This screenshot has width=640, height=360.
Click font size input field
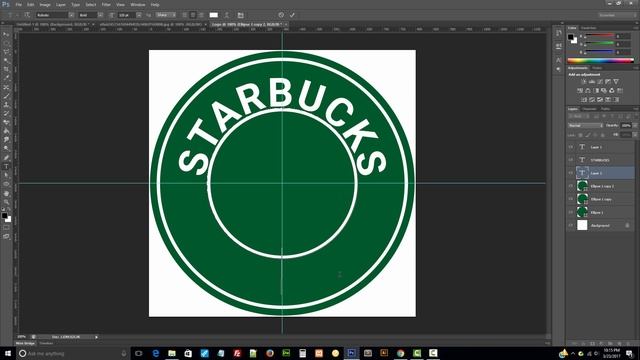(x=126, y=15)
